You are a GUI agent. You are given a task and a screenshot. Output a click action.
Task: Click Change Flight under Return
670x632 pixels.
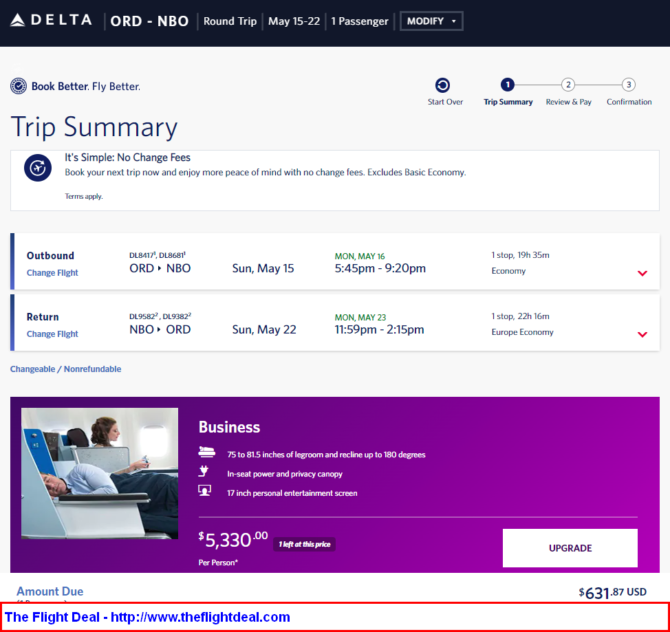pos(52,334)
